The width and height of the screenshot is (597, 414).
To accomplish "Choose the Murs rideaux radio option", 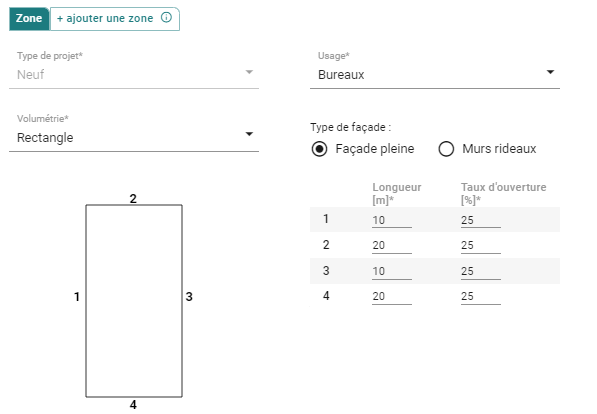I will 446,149.
